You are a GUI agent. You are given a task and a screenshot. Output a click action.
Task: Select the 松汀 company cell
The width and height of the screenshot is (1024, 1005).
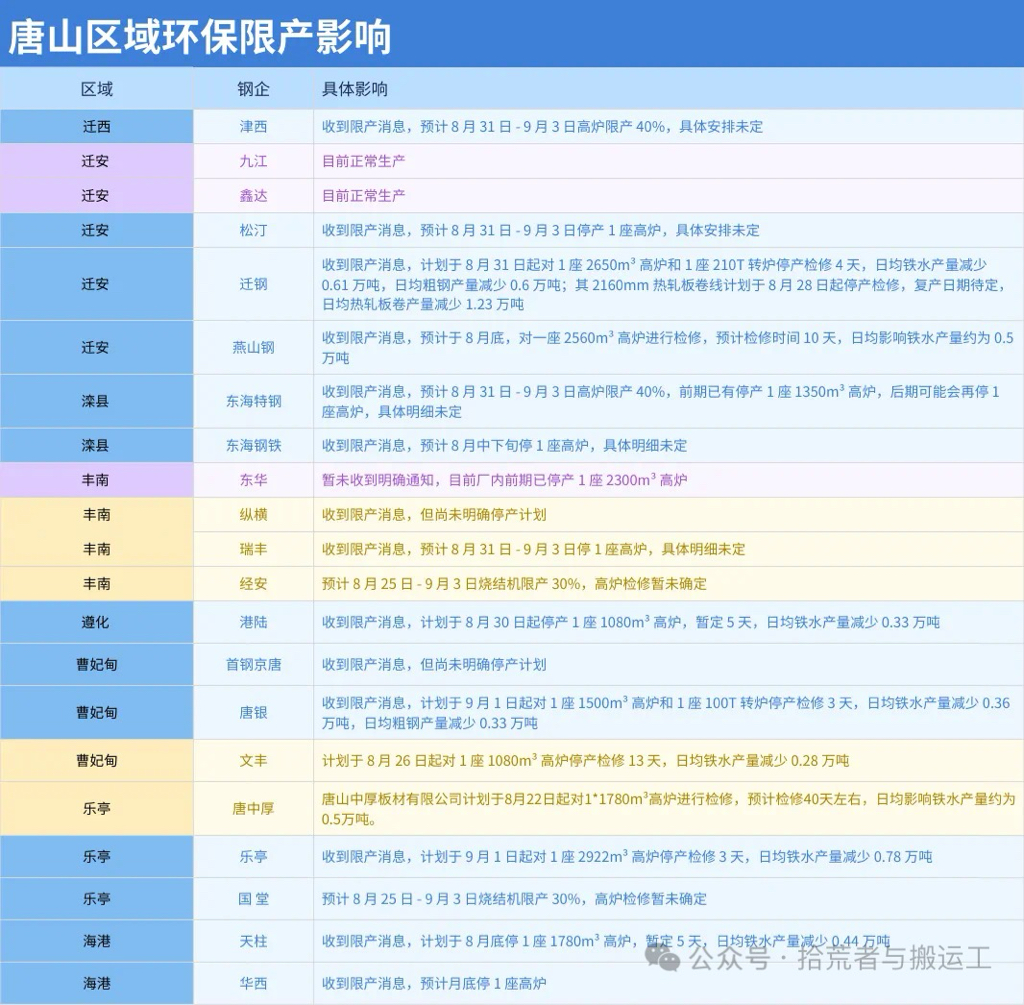coord(253,231)
